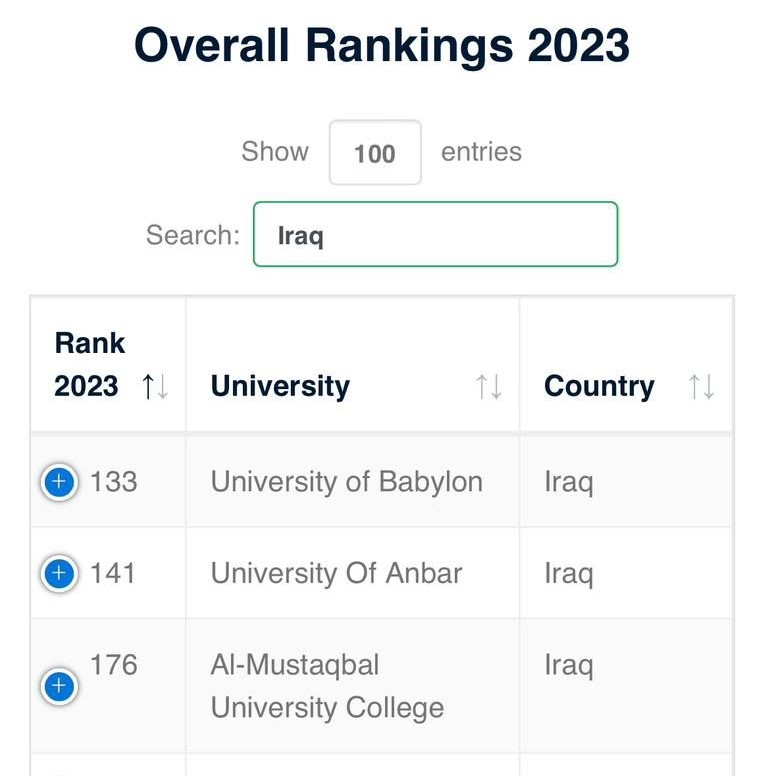Click Iraq in University of Babylon row
Image resolution: width=776 pixels, height=776 pixels.
click(x=568, y=482)
